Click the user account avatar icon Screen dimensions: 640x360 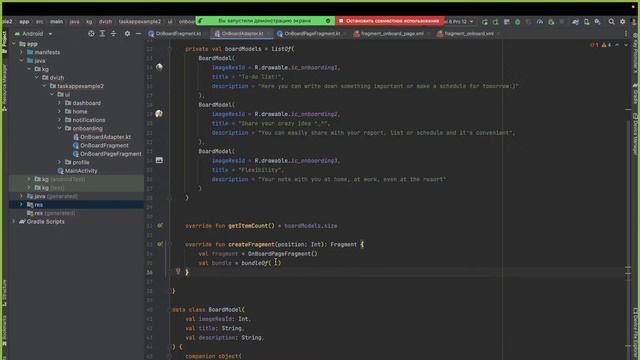coord(633,22)
